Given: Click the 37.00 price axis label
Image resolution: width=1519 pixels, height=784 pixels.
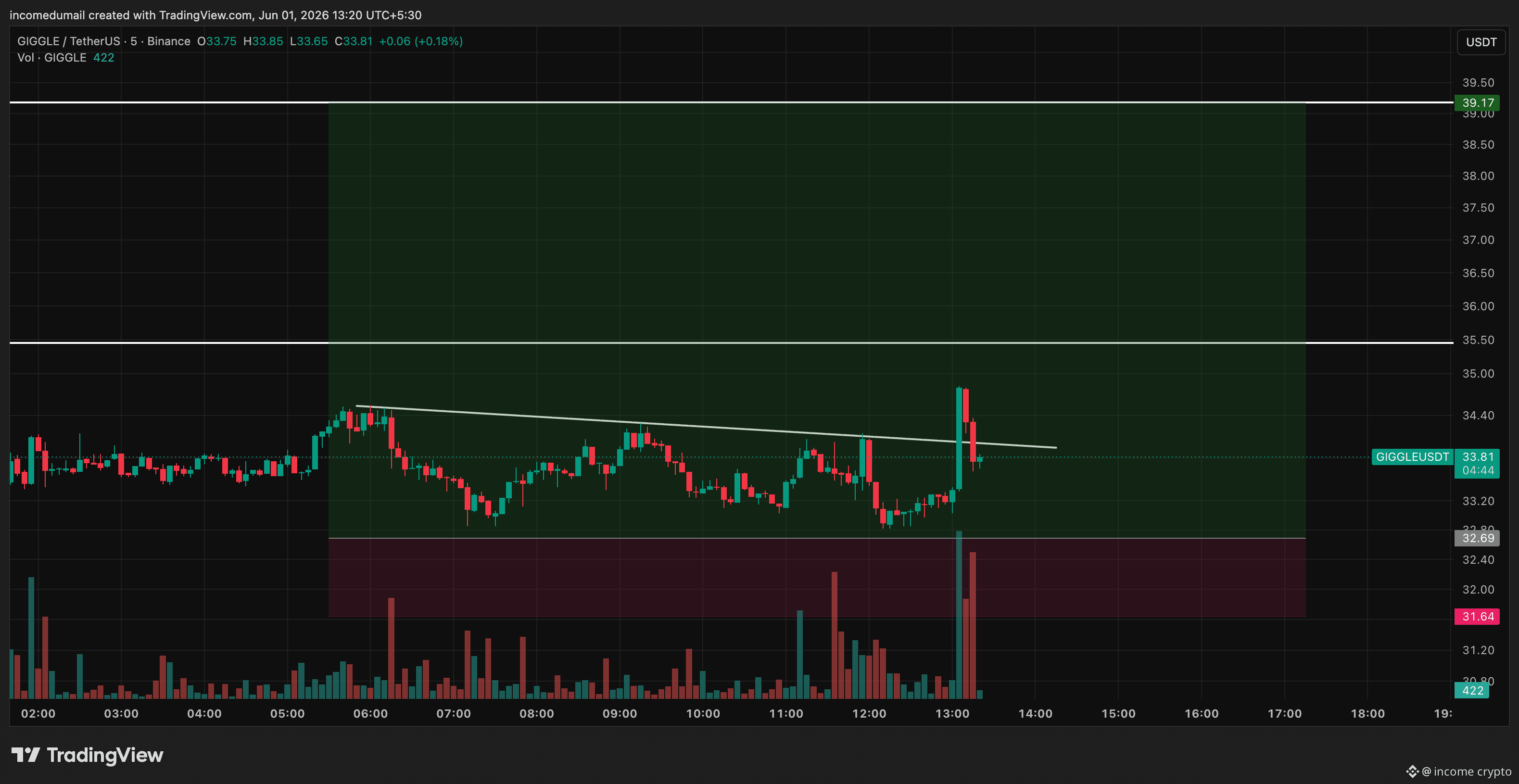Looking at the screenshot, I should [x=1478, y=240].
